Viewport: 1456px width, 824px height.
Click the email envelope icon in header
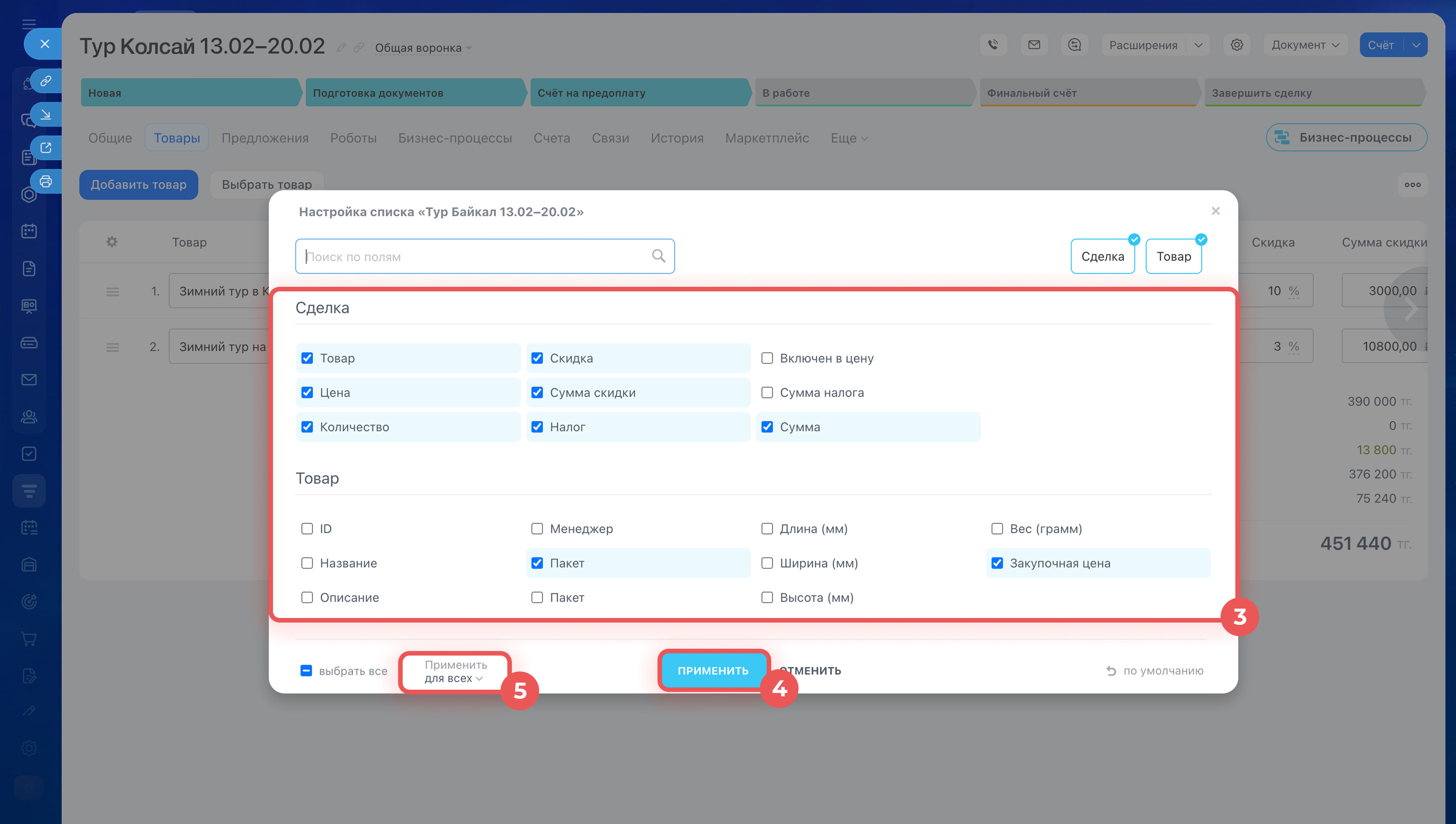(x=1034, y=45)
